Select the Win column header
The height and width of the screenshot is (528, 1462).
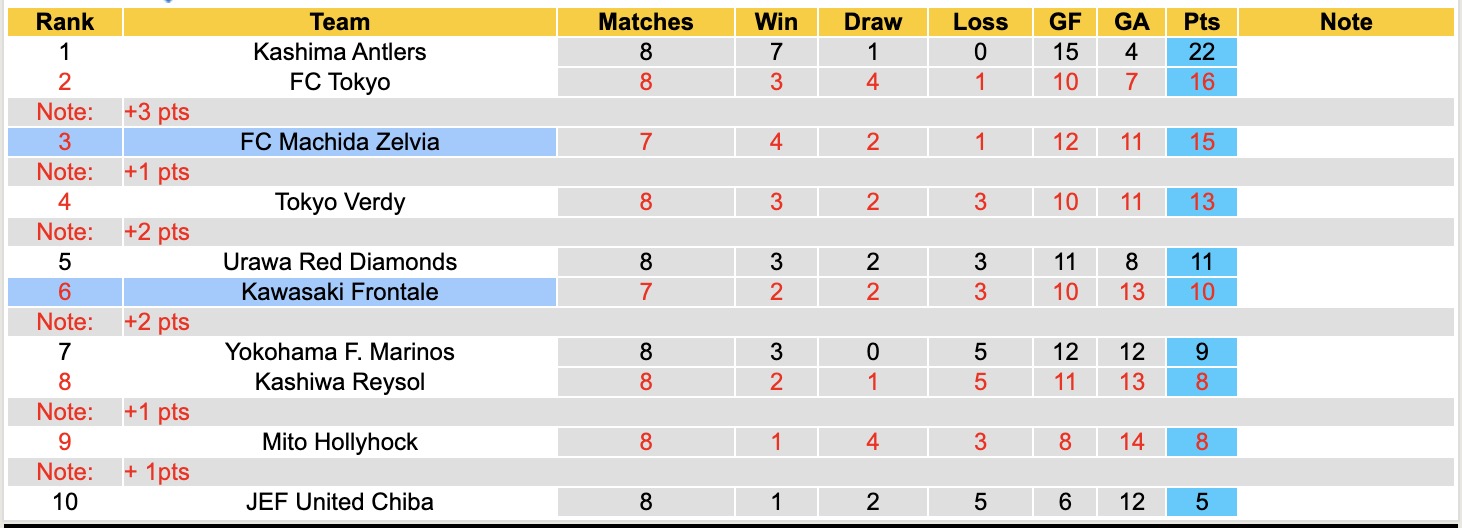(x=776, y=22)
